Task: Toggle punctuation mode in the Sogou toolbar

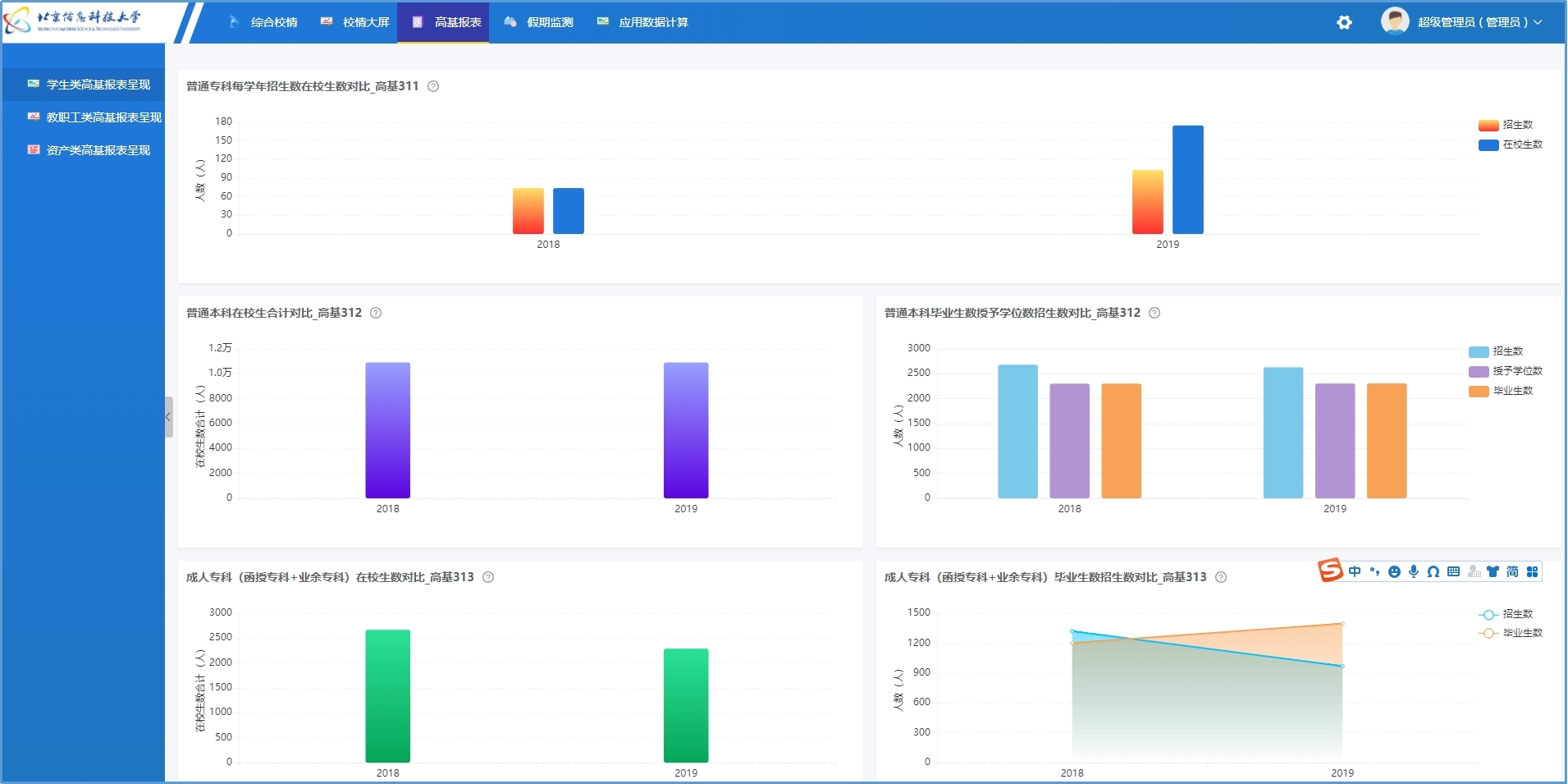Action: coord(1374,571)
